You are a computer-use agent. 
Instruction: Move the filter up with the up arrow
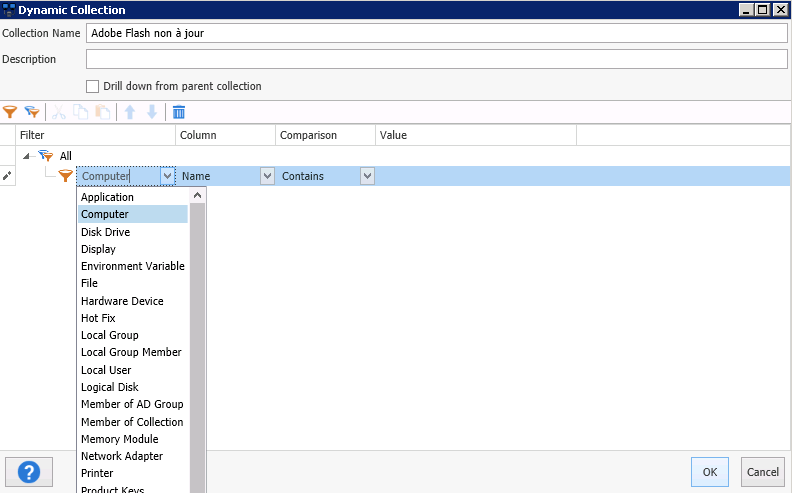130,112
